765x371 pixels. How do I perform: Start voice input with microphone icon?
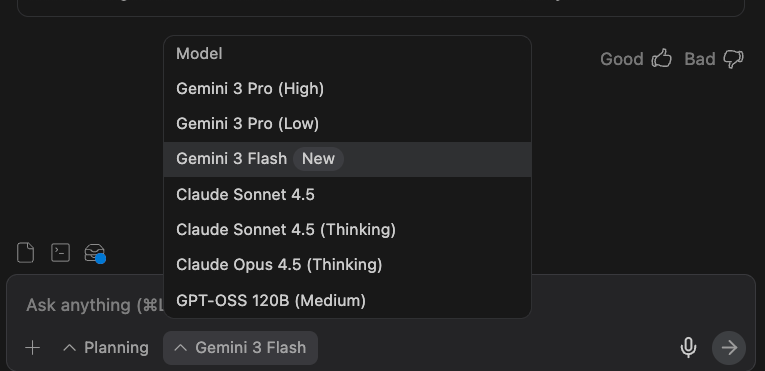point(688,348)
